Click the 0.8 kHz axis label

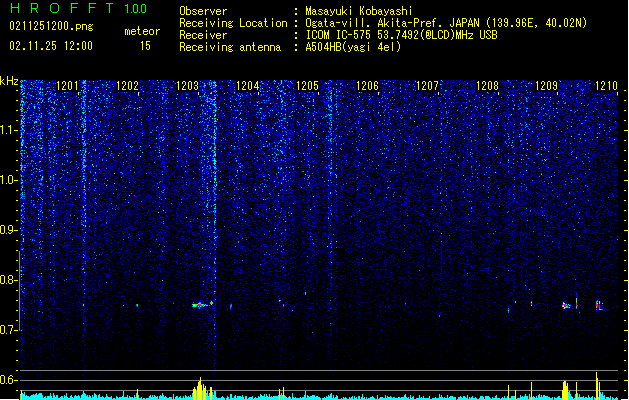(8, 280)
